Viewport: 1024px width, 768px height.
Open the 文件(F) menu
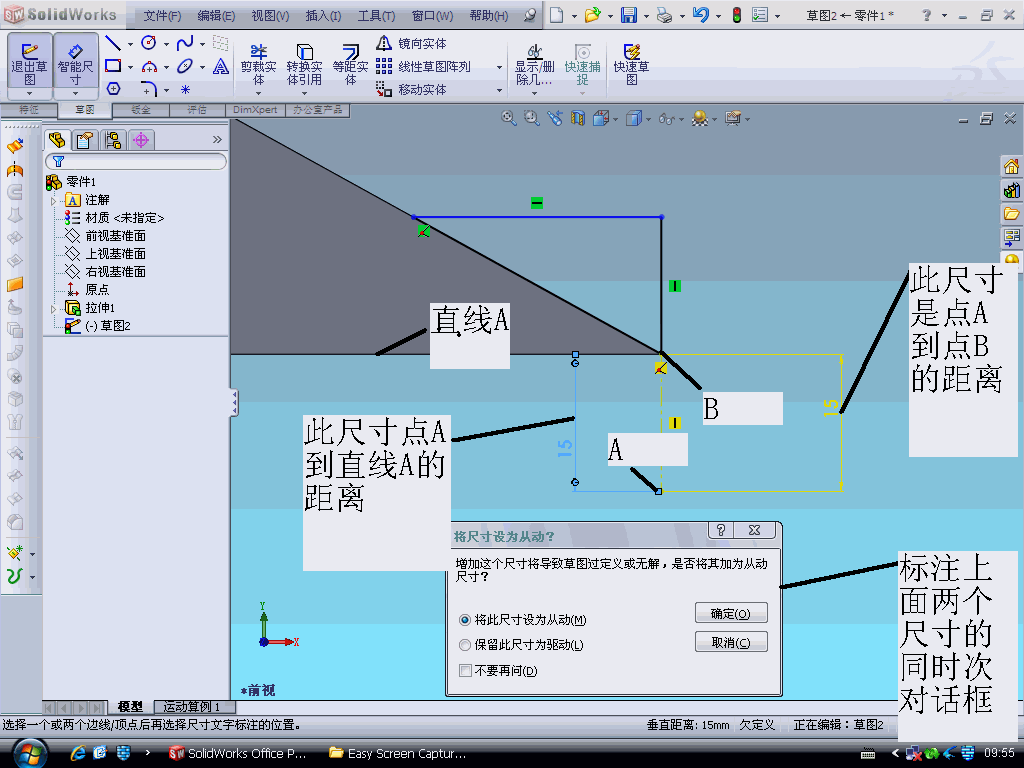[162, 16]
